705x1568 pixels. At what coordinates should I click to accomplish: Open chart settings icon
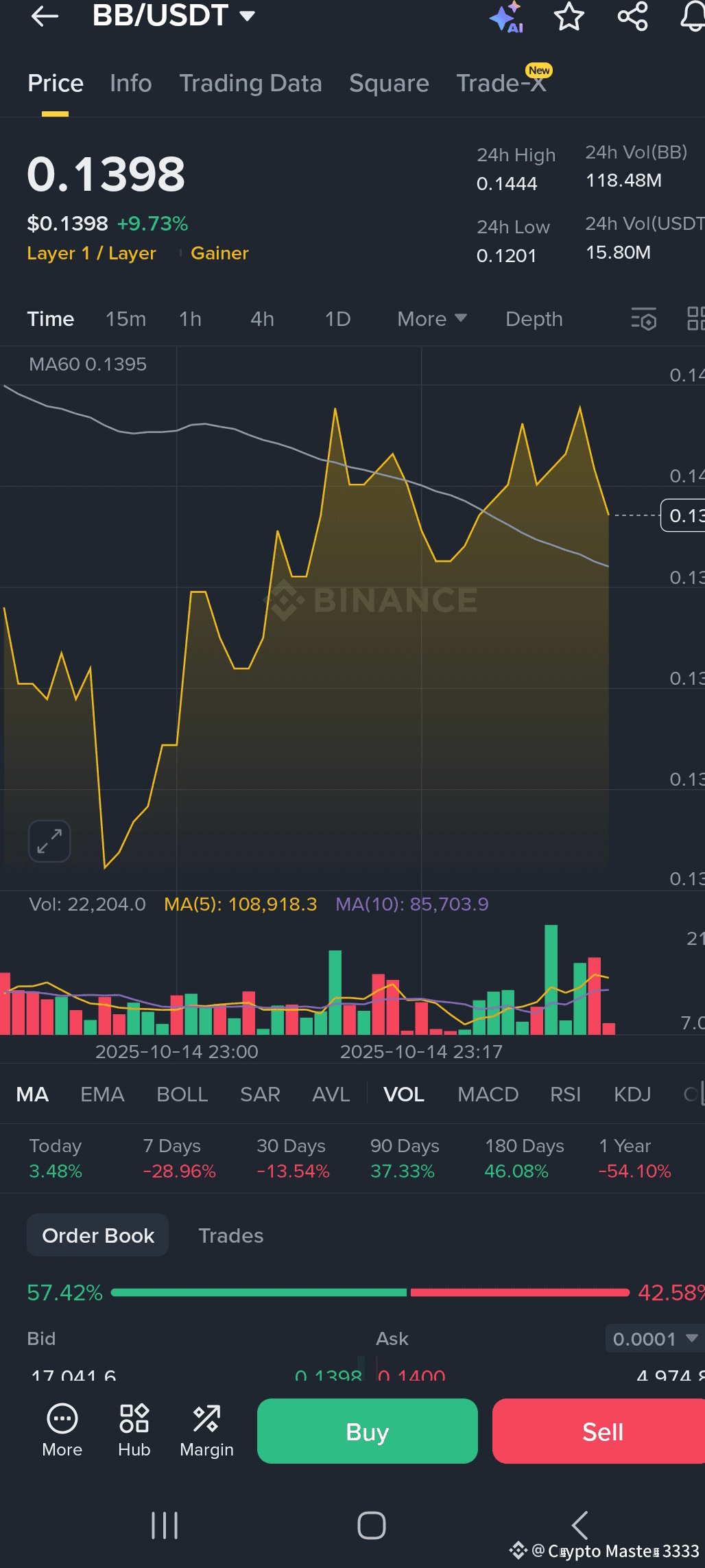pos(643,319)
